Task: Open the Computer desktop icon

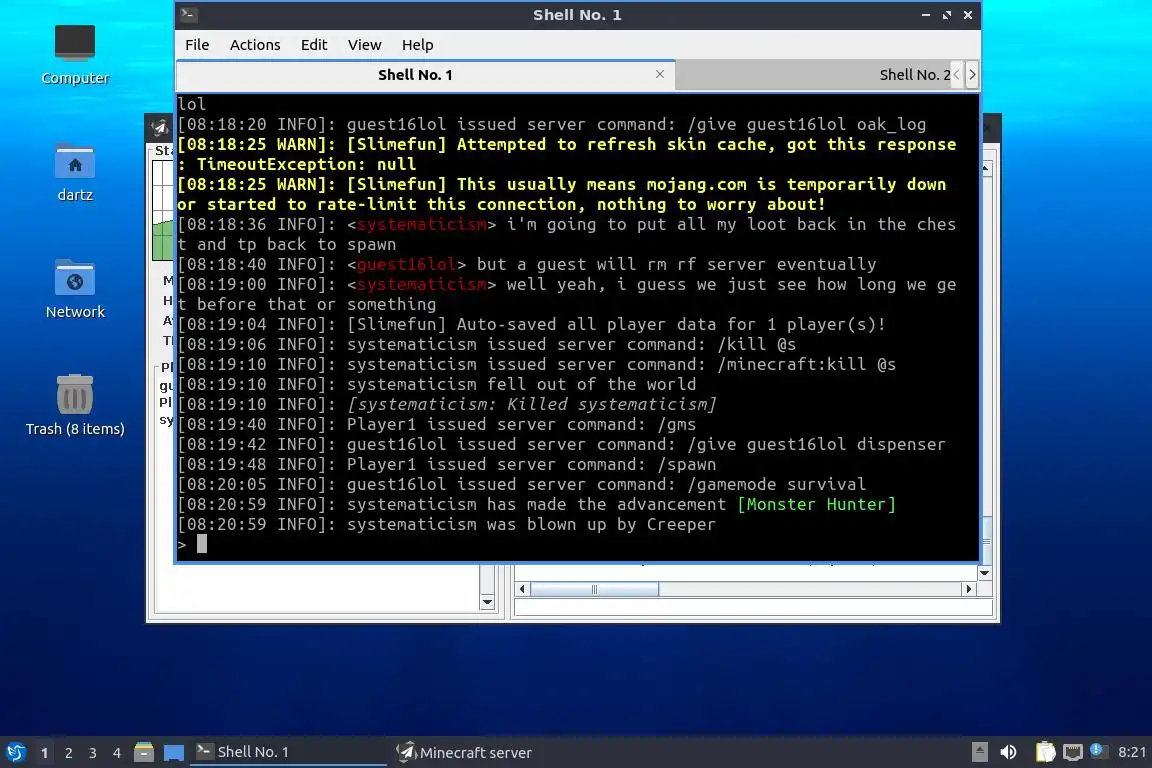Action: (x=75, y=55)
